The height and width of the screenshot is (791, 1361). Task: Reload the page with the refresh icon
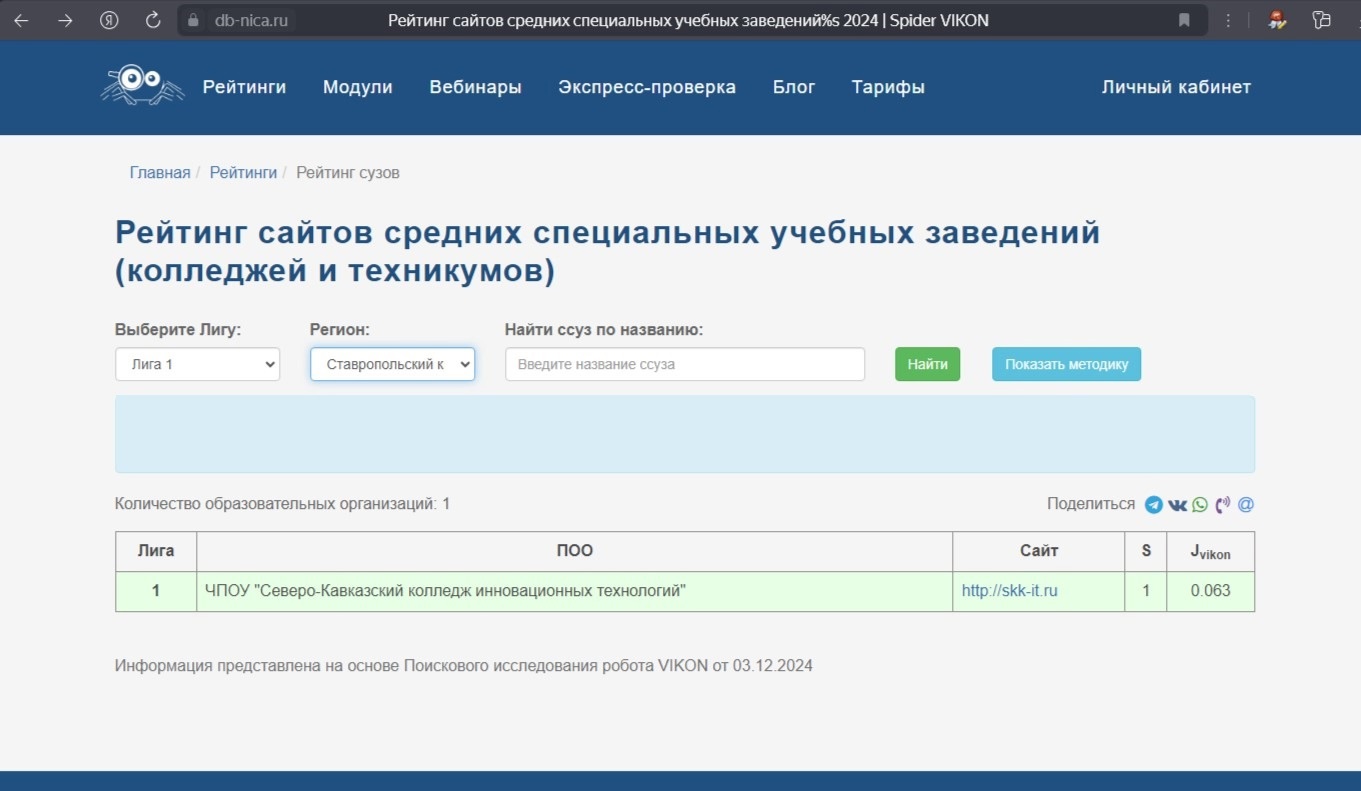pyautogui.click(x=153, y=20)
